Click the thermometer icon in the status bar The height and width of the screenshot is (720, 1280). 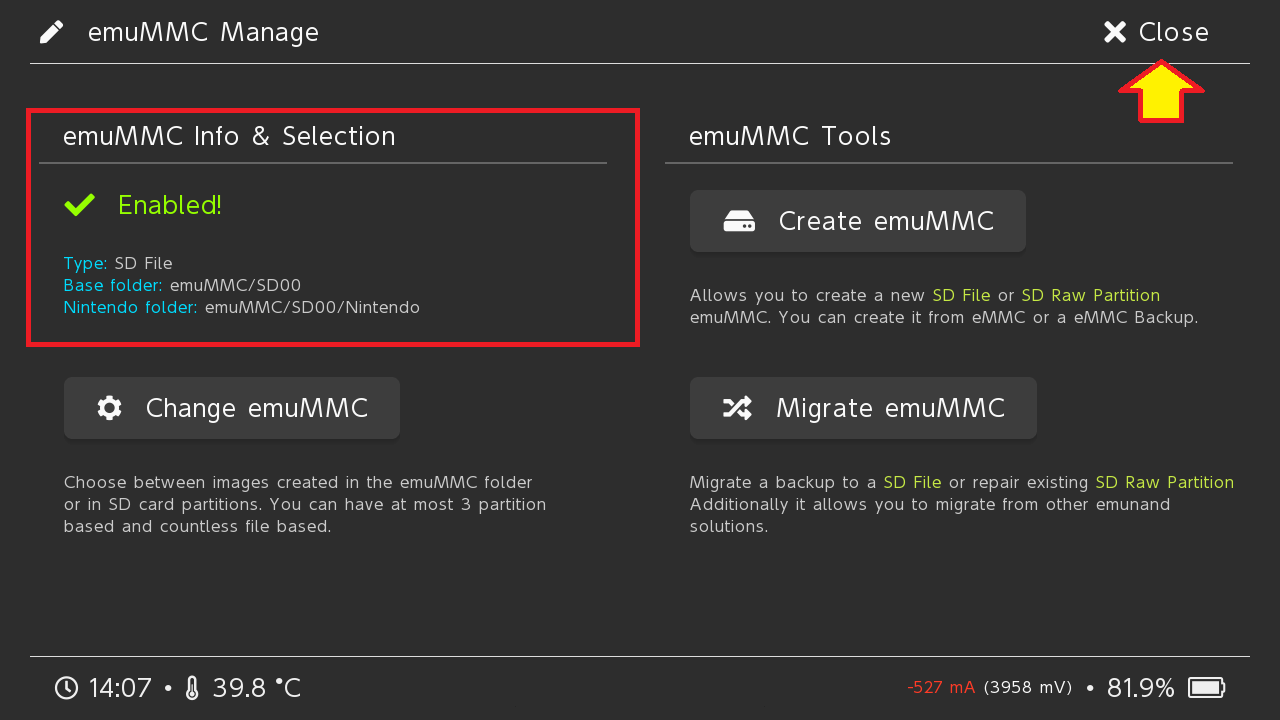pos(193,688)
